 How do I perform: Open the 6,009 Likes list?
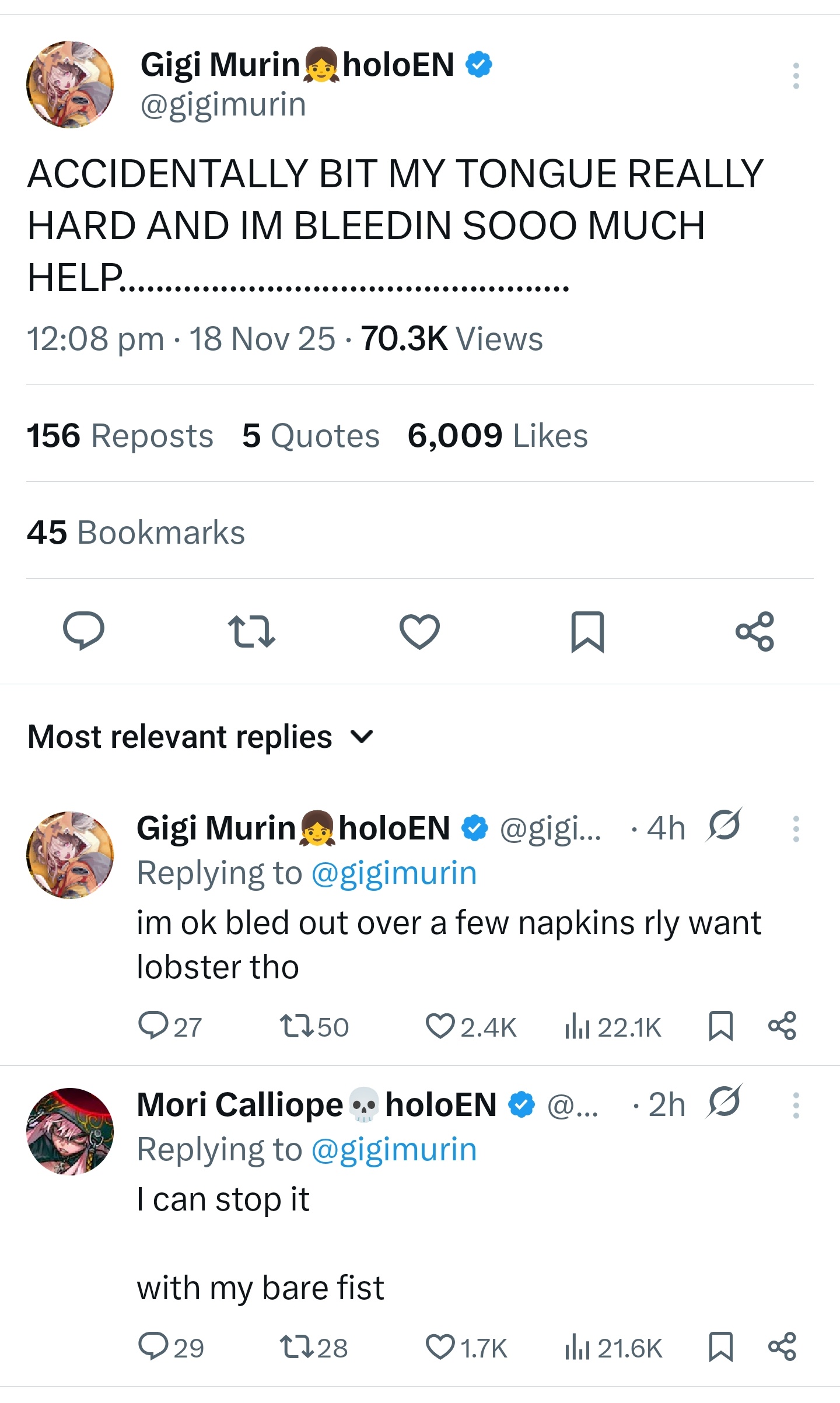click(x=498, y=436)
